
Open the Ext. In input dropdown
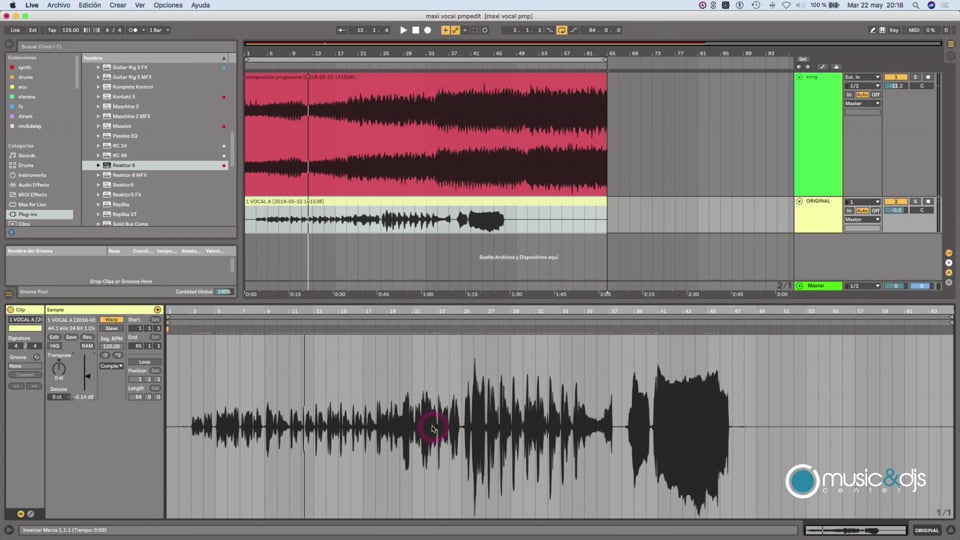pos(862,77)
